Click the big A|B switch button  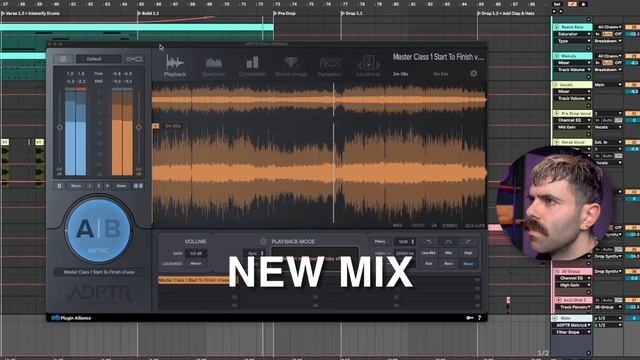98,230
